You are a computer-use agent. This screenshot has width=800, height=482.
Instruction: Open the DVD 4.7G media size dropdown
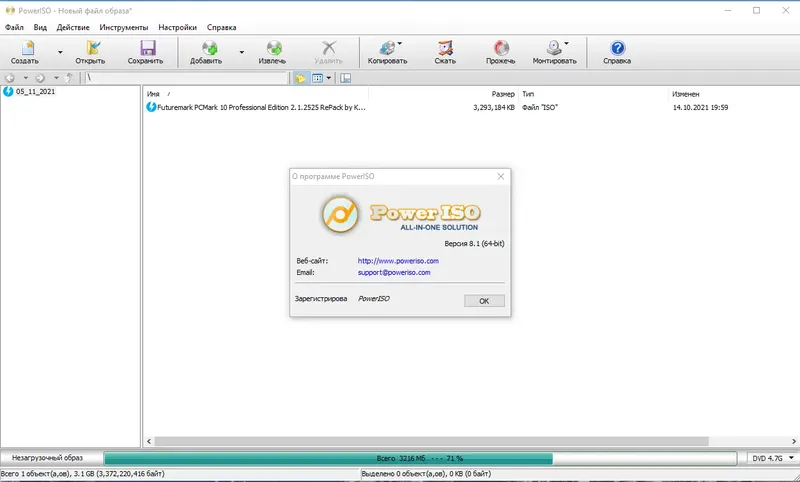[x=773, y=458]
